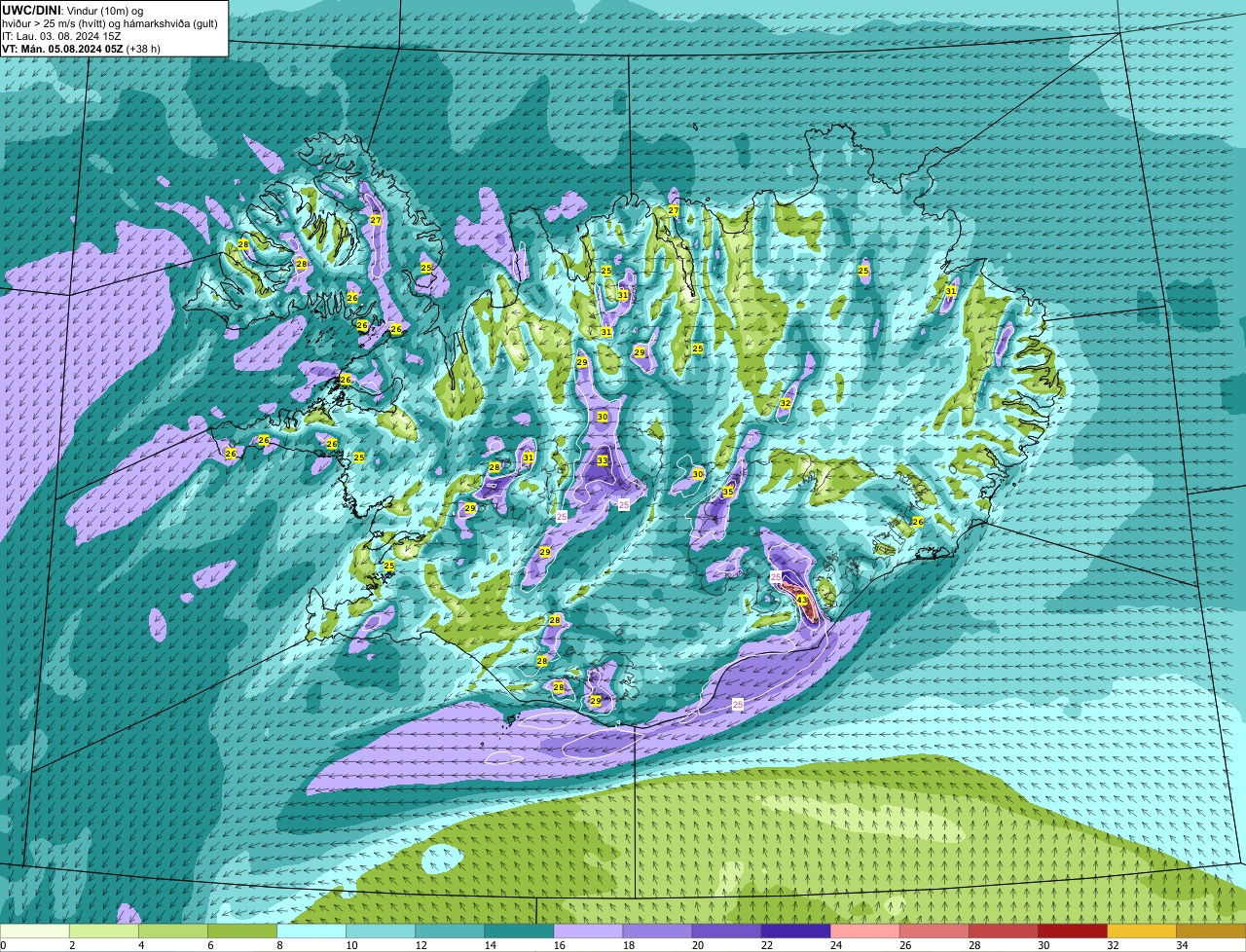1246x952 pixels.
Task: Select the 30–32 m/s dark red swatch
Action: pos(1072,931)
